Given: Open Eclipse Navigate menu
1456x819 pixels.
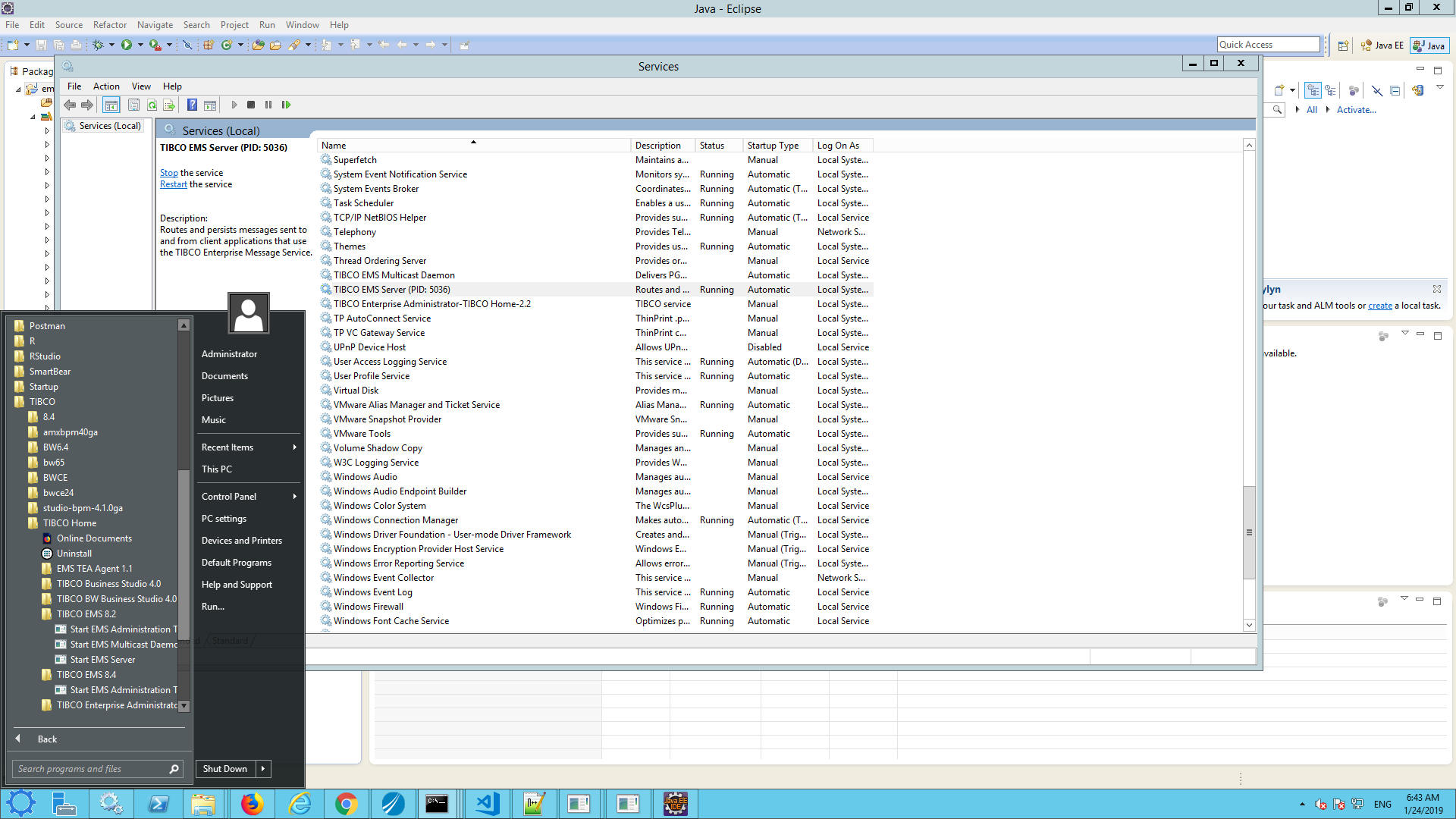Looking at the screenshot, I should (x=155, y=25).
